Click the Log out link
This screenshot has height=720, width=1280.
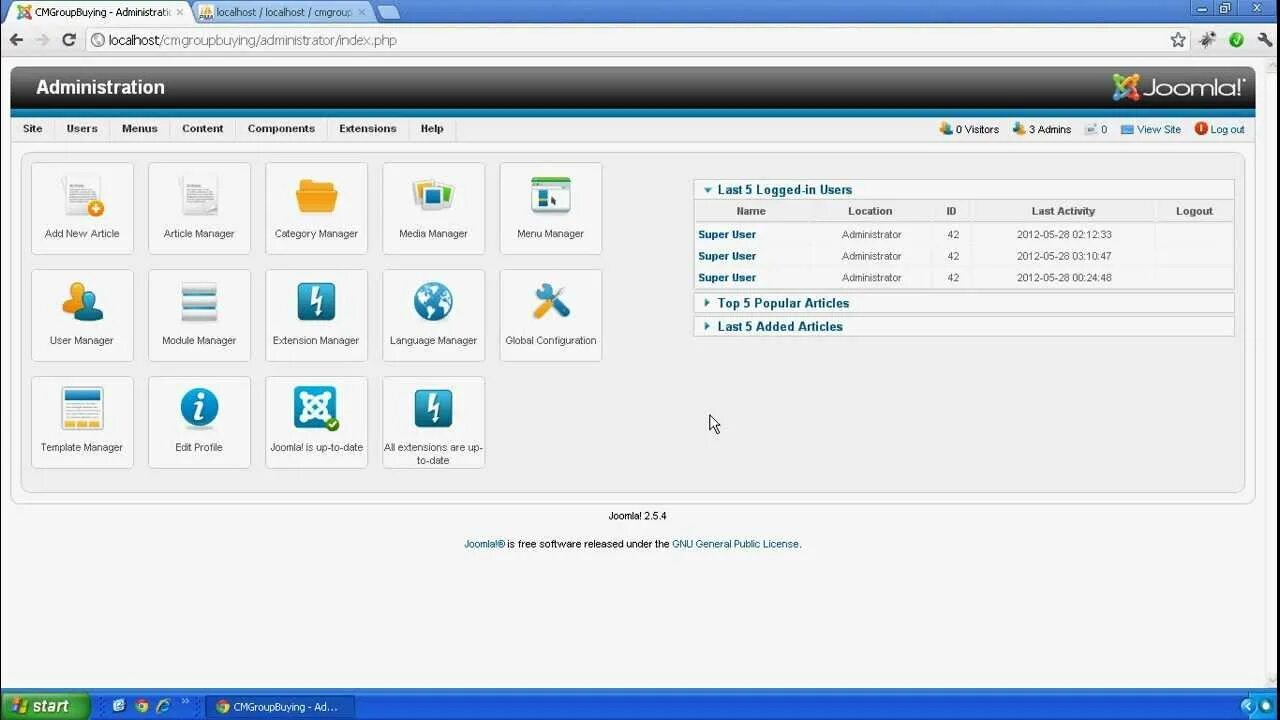point(1220,129)
